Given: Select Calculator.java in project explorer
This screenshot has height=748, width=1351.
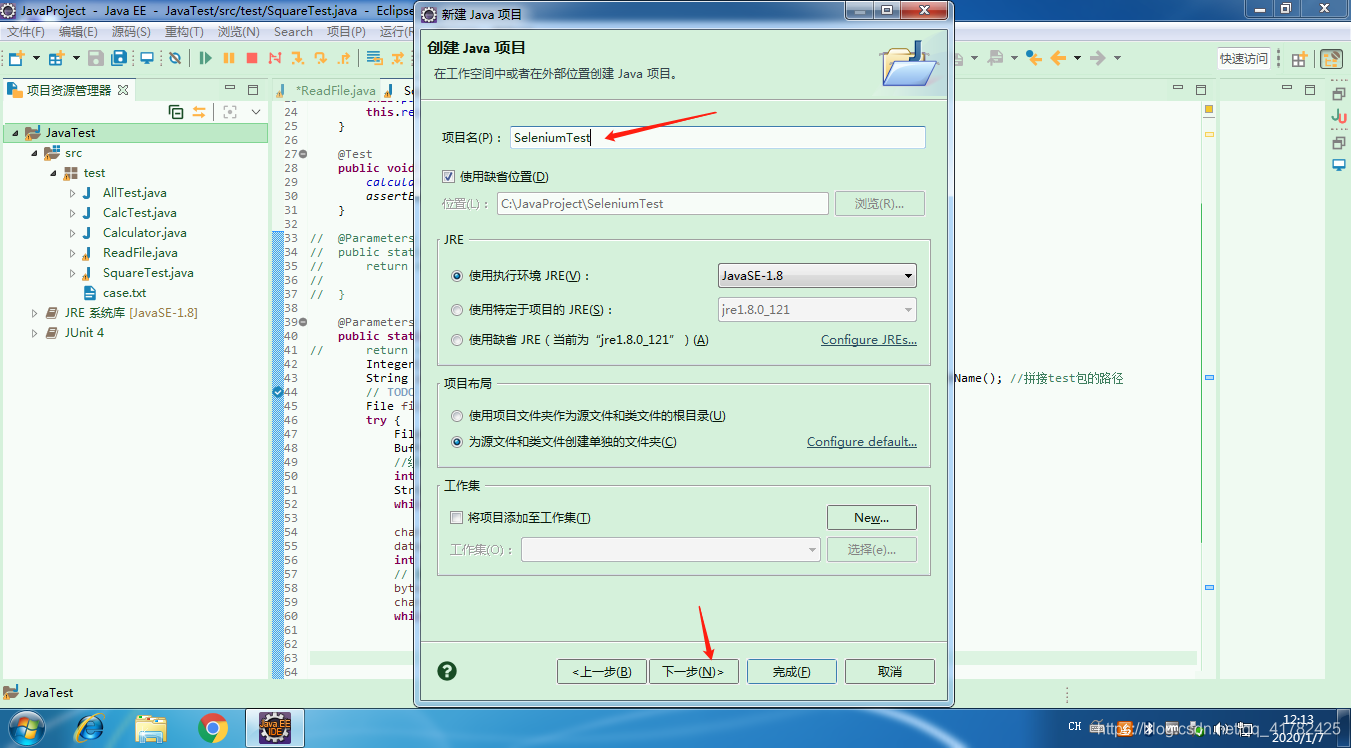Looking at the screenshot, I should (144, 233).
